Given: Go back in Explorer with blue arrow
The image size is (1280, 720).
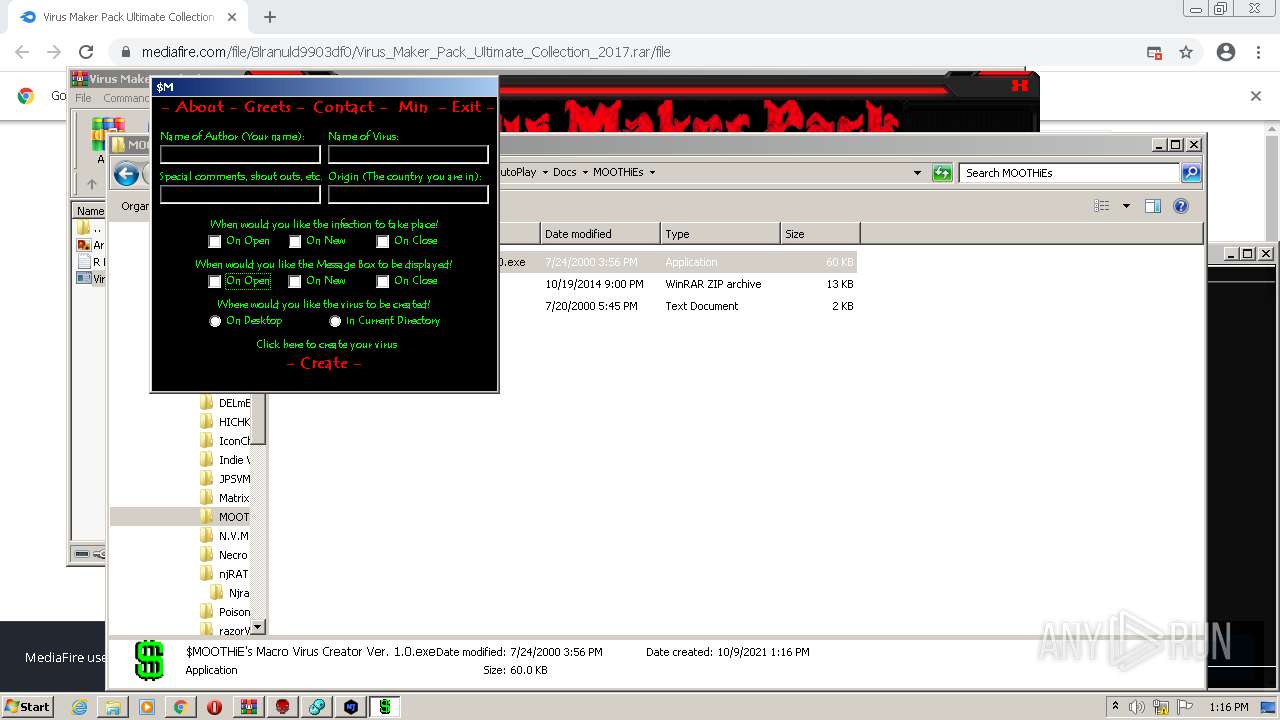Looking at the screenshot, I should click(x=126, y=175).
